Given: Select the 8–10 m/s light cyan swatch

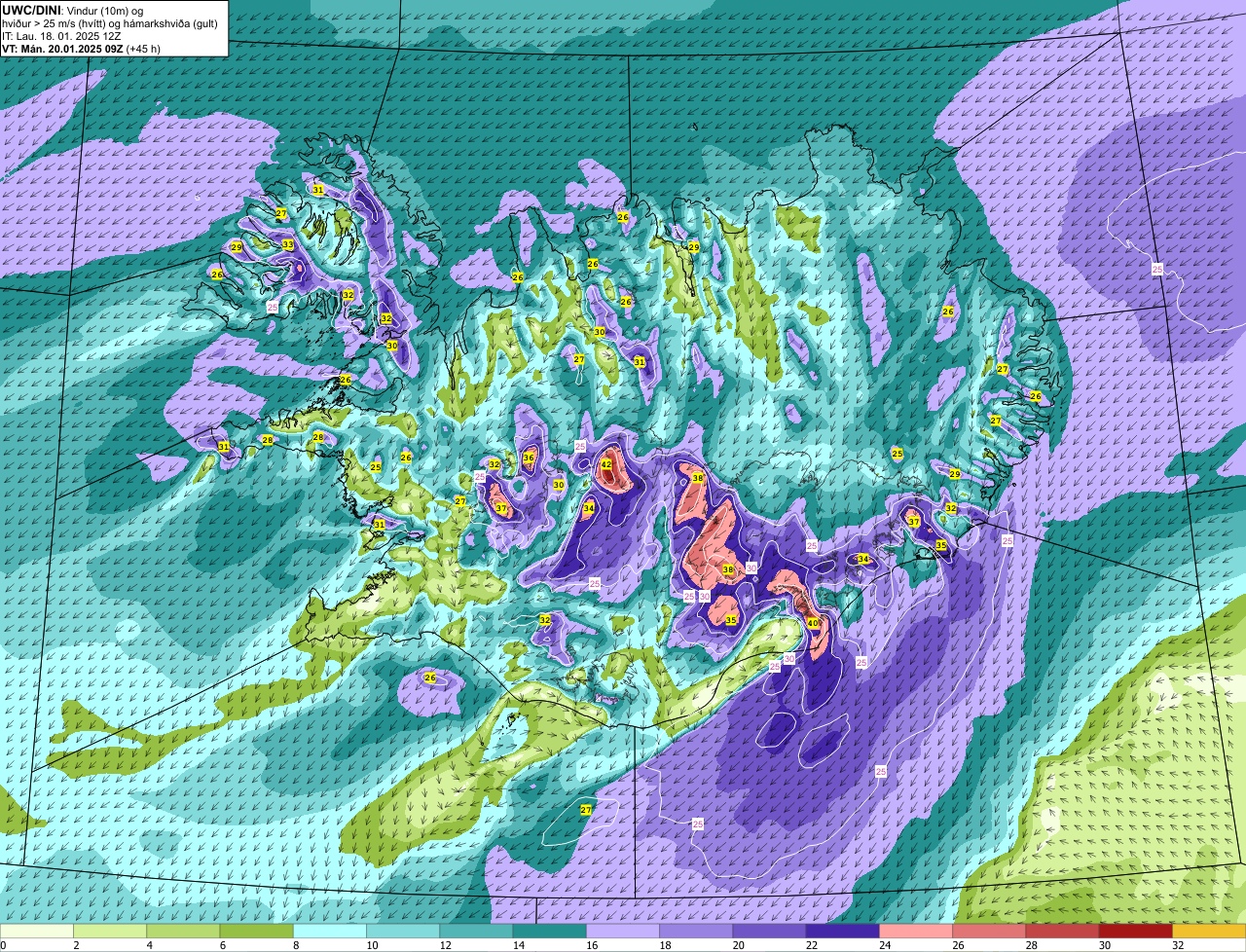Looking at the screenshot, I should pos(330,931).
